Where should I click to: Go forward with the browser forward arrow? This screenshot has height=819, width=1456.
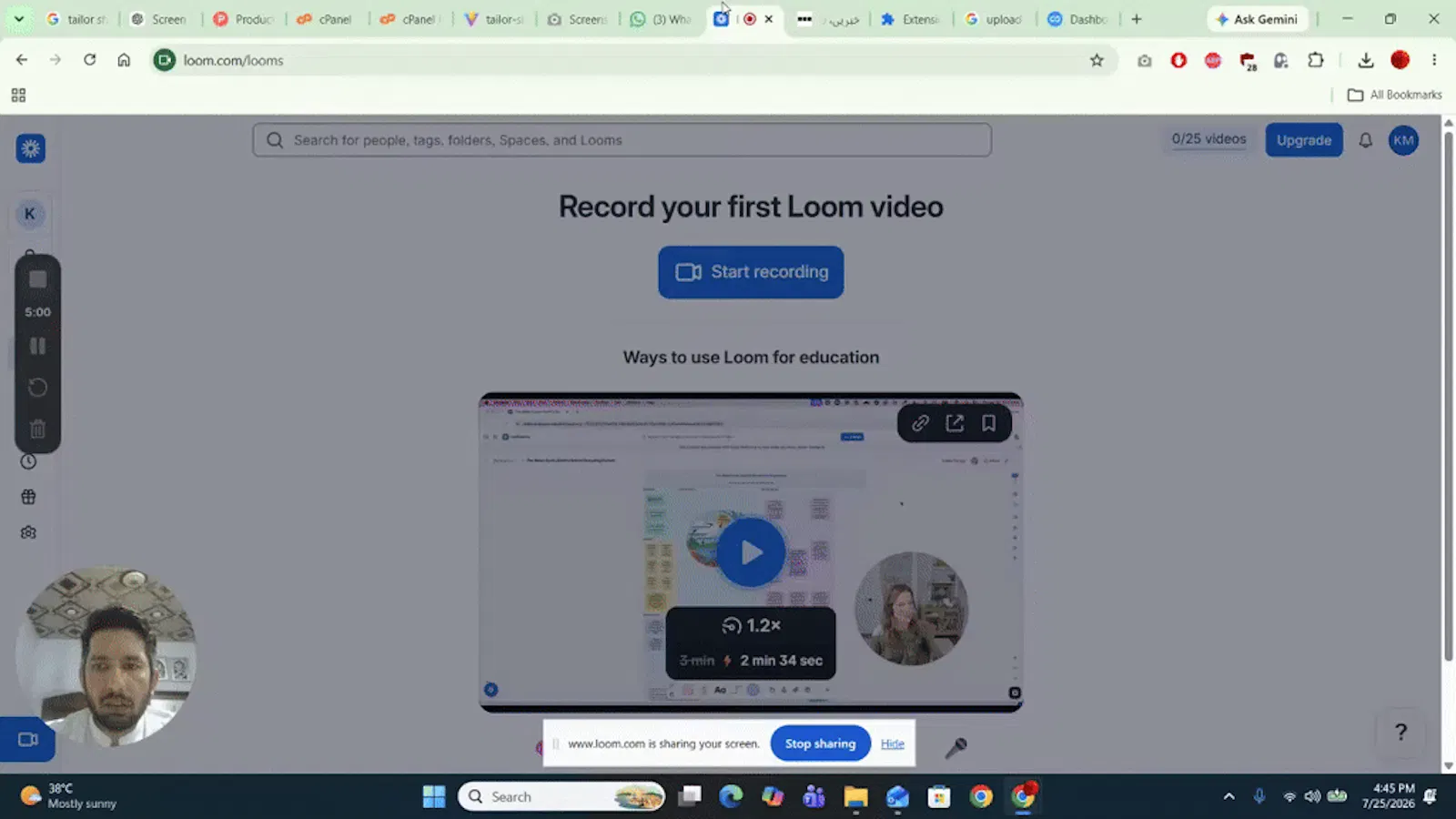[56, 60]
